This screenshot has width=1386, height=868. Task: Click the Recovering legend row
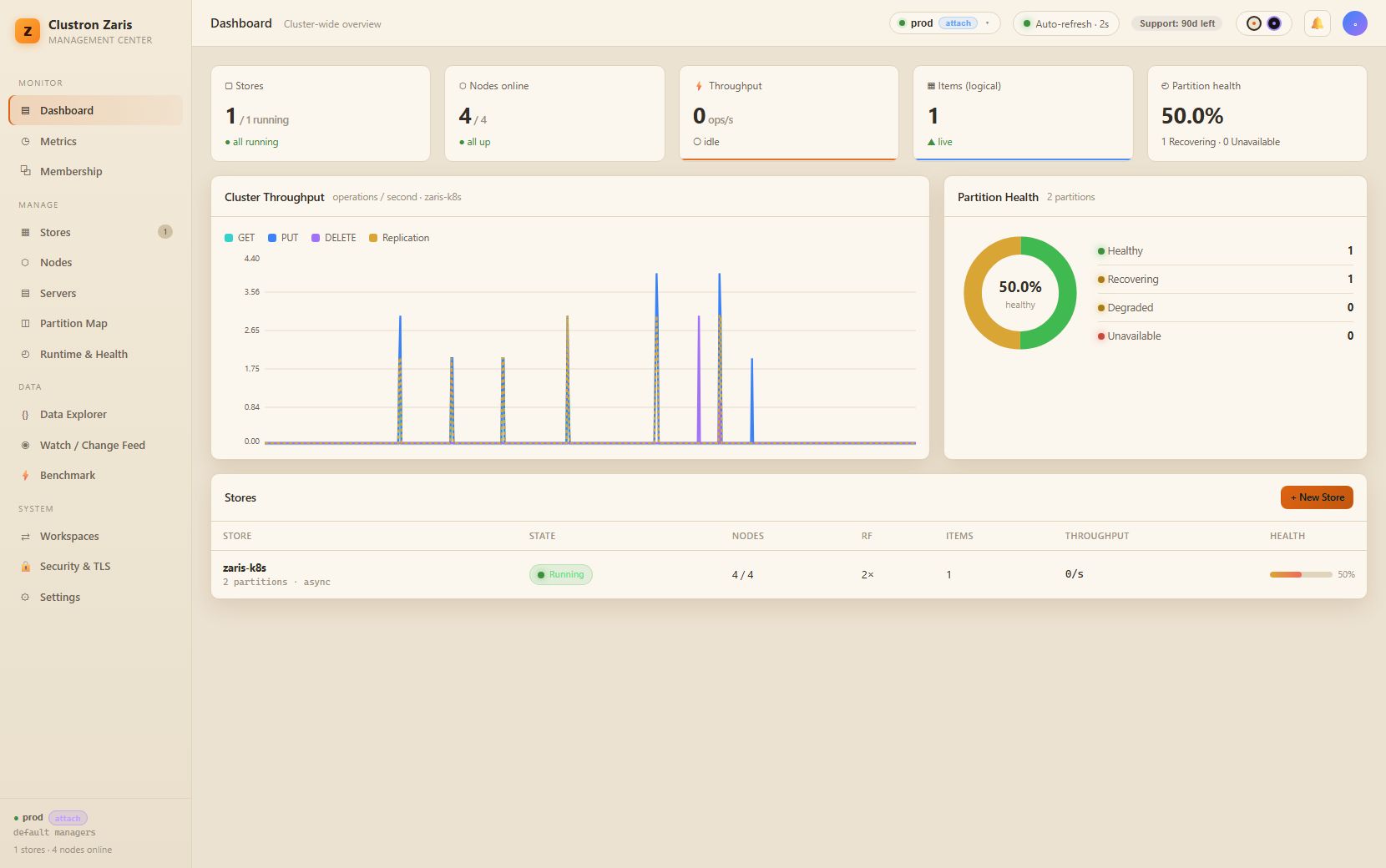pyautogui.click(x=1225, y=280)
